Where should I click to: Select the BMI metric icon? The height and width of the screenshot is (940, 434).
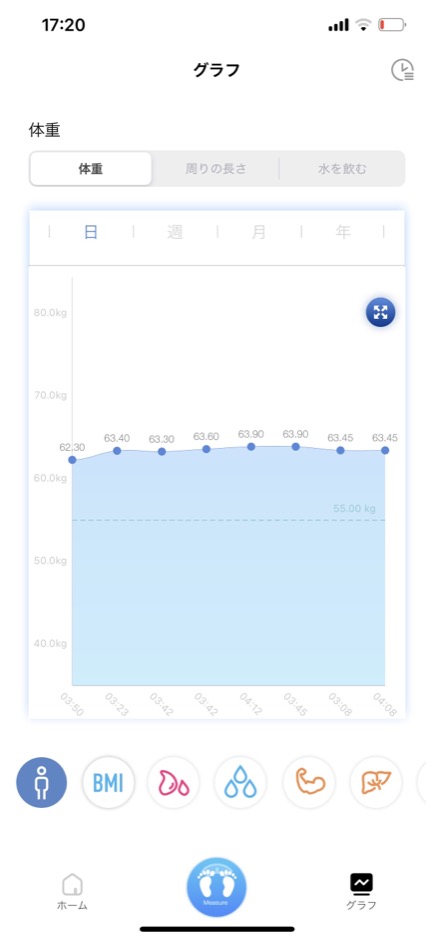point(108,783)
